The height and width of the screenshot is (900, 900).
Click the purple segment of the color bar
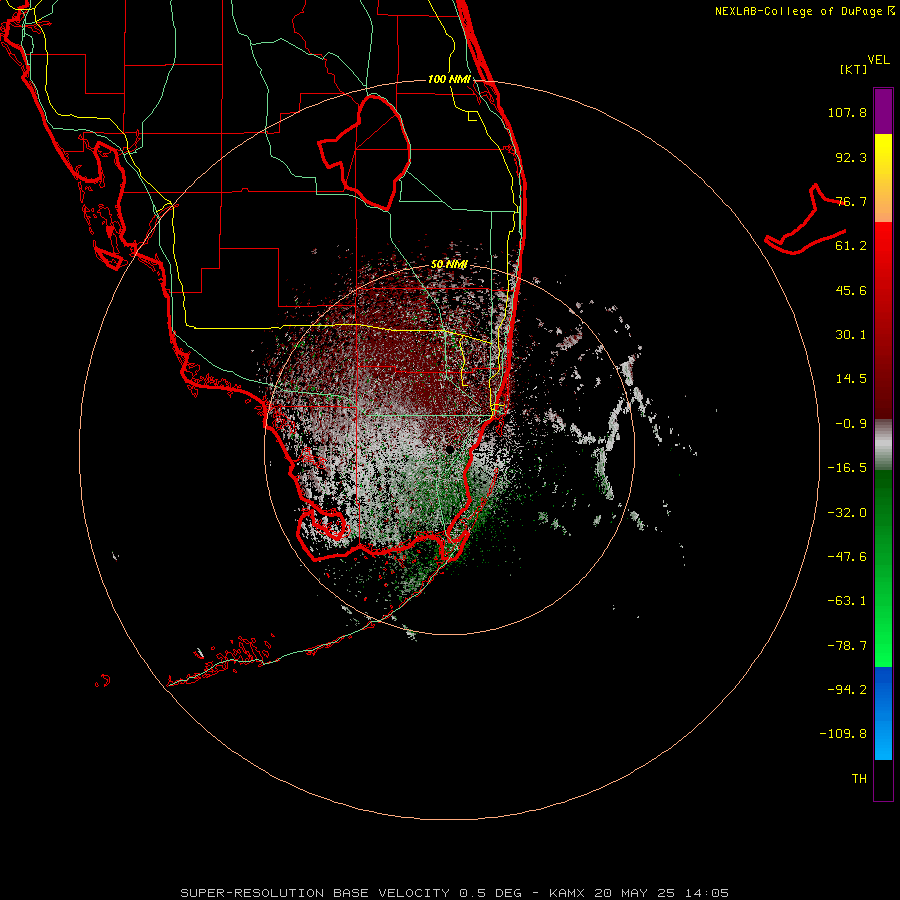883,111
